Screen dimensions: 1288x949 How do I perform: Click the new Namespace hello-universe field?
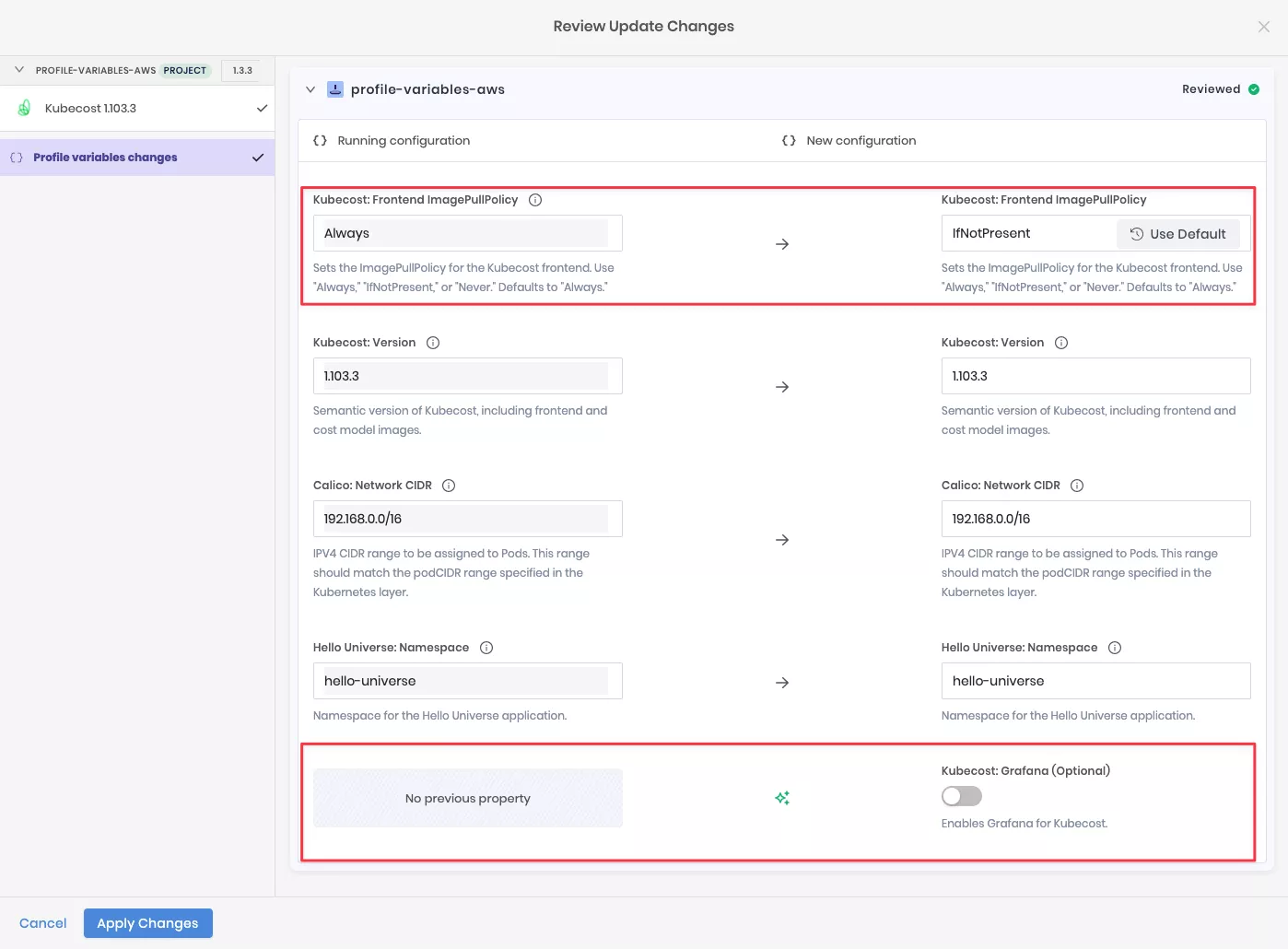(x=1096, y=681)
